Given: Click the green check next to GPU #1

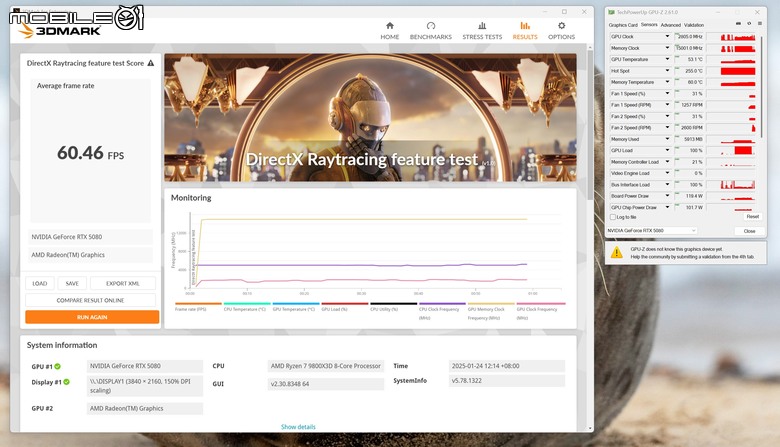Looking at the screenshot, I should (x=58, y=366).
